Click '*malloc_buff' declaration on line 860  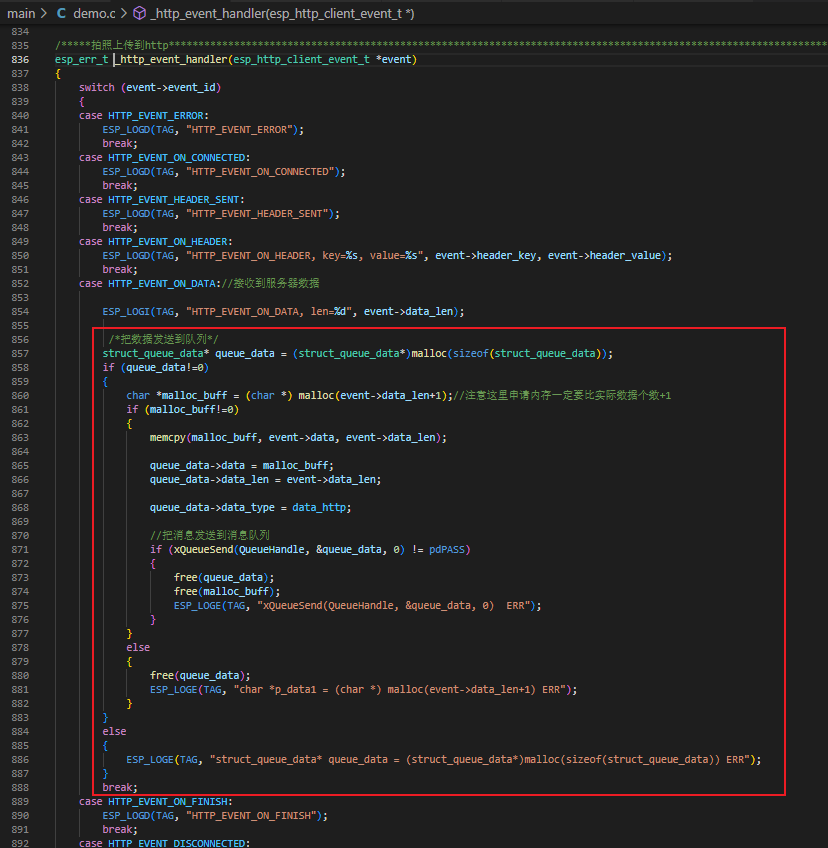(x=191, y=395)
